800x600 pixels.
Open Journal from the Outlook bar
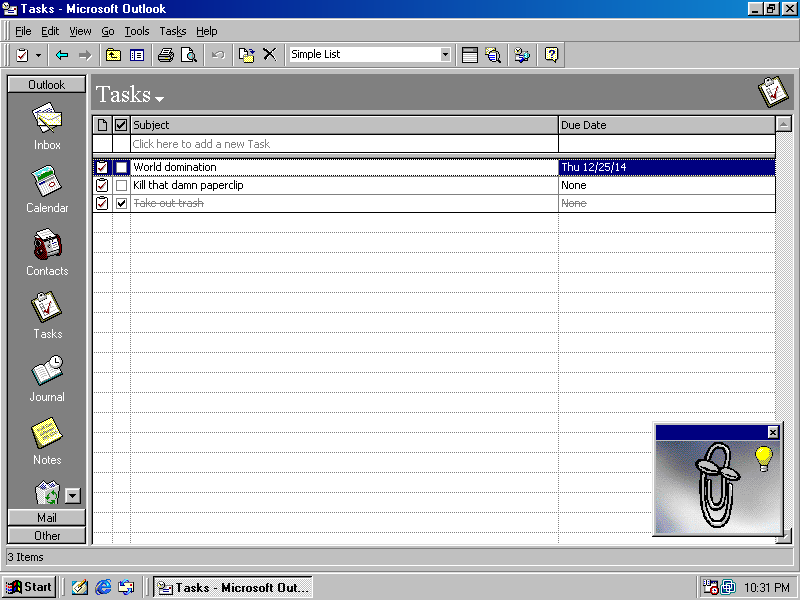[x=47, y=378]
